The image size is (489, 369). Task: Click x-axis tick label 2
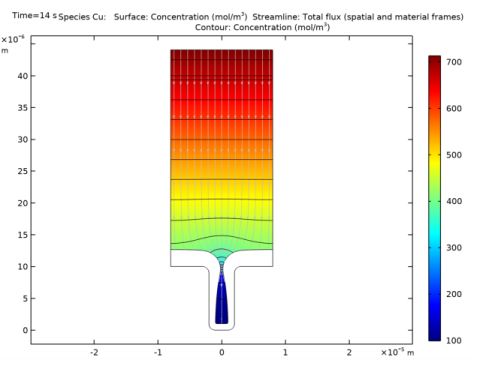pyautogui.click(x=349, y=353)
